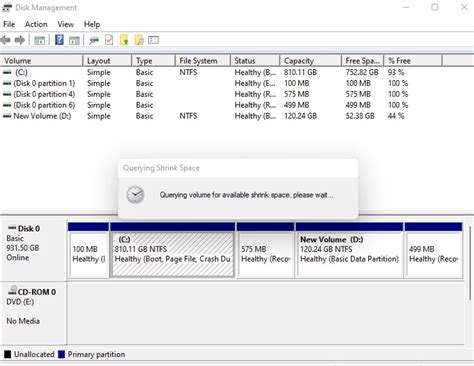
Task: Click the 810.11 GB capacity cell
Action: click(301, 72)
